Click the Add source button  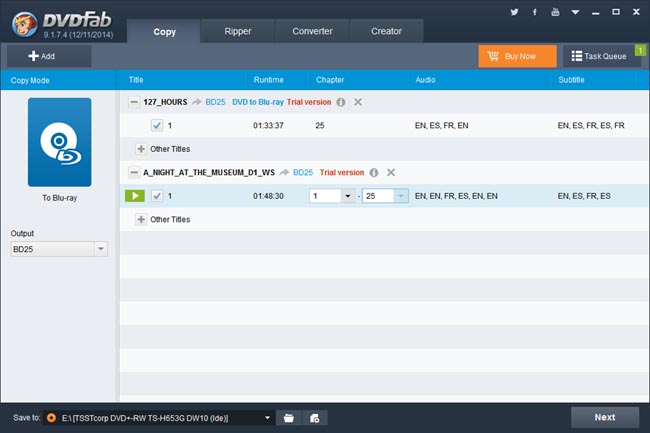pyautogui.click(x=49, y=56)
